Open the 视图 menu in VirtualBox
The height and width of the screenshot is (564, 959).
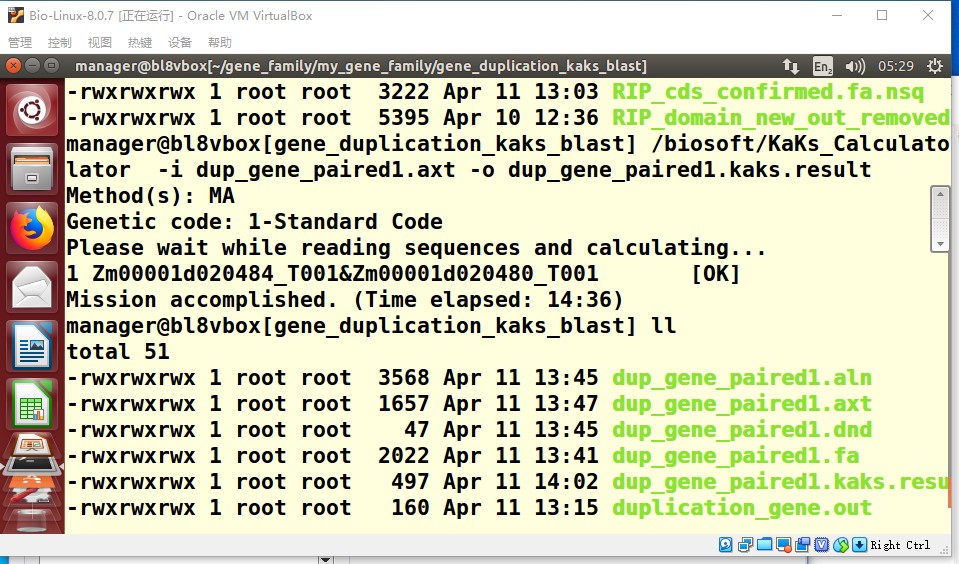pos(100,43)
